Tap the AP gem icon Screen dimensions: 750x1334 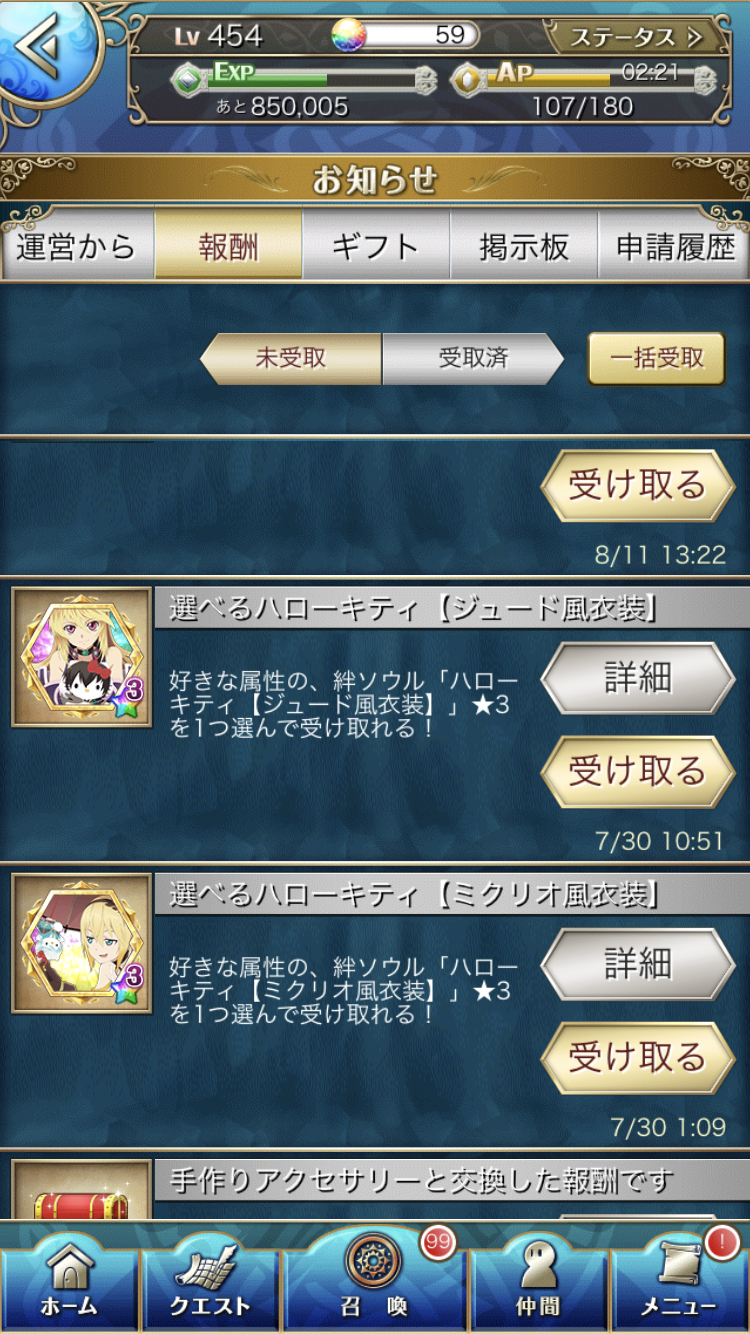tap(469, 80)
